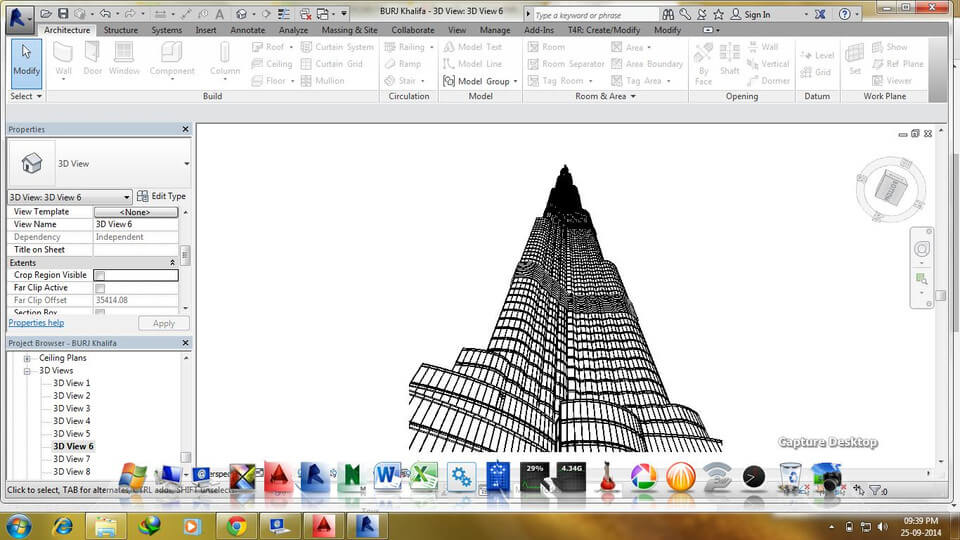Collapse the 3D Views tree node
The height and width of the screenshot is (540, 960).
(x=27, y=371)
